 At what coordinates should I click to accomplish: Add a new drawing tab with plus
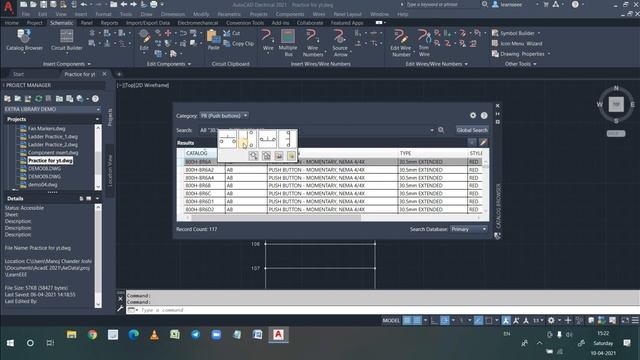pos(119,74)
